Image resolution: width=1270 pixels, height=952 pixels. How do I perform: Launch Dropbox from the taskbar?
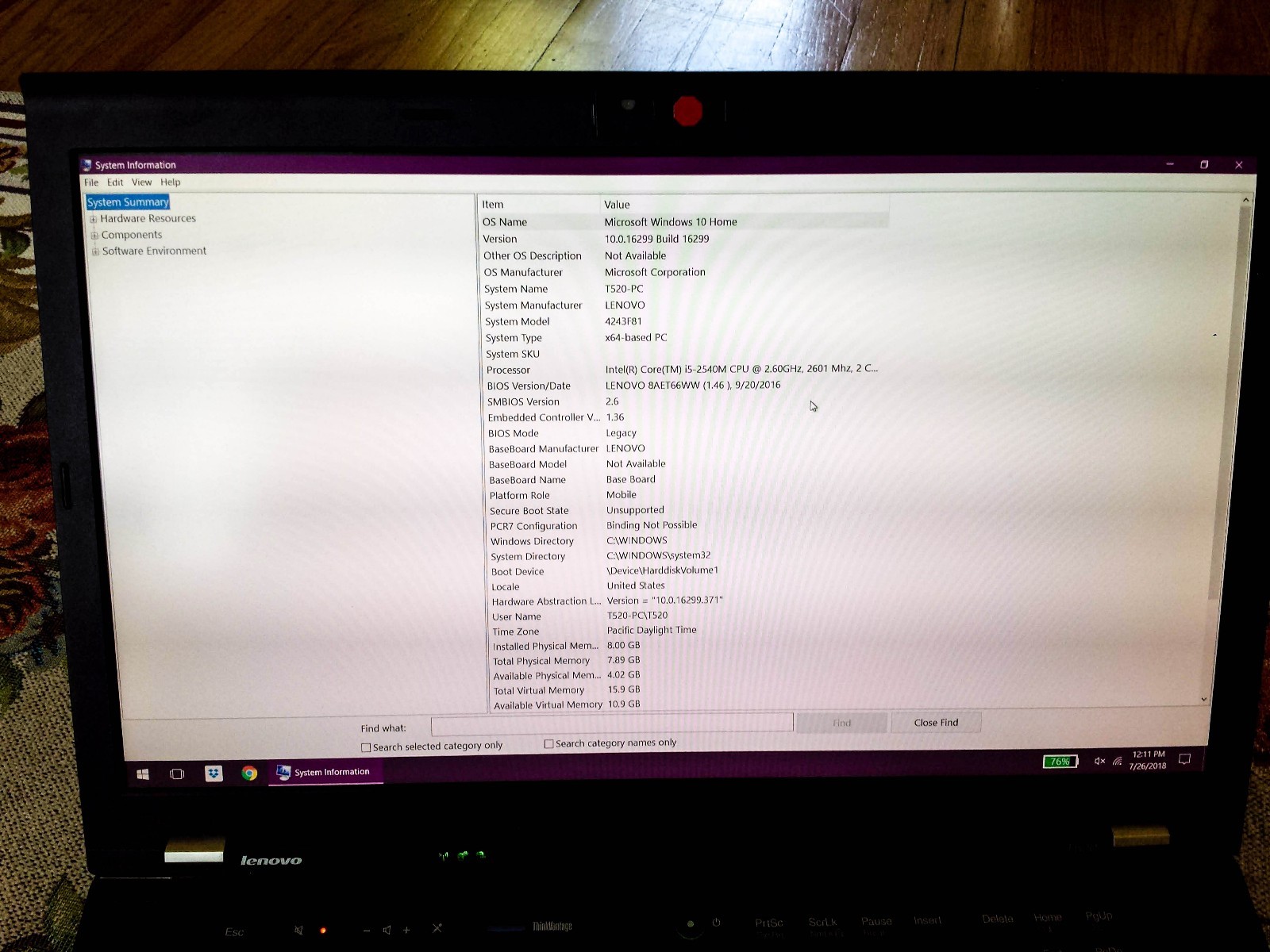click(x=214, y=773)
